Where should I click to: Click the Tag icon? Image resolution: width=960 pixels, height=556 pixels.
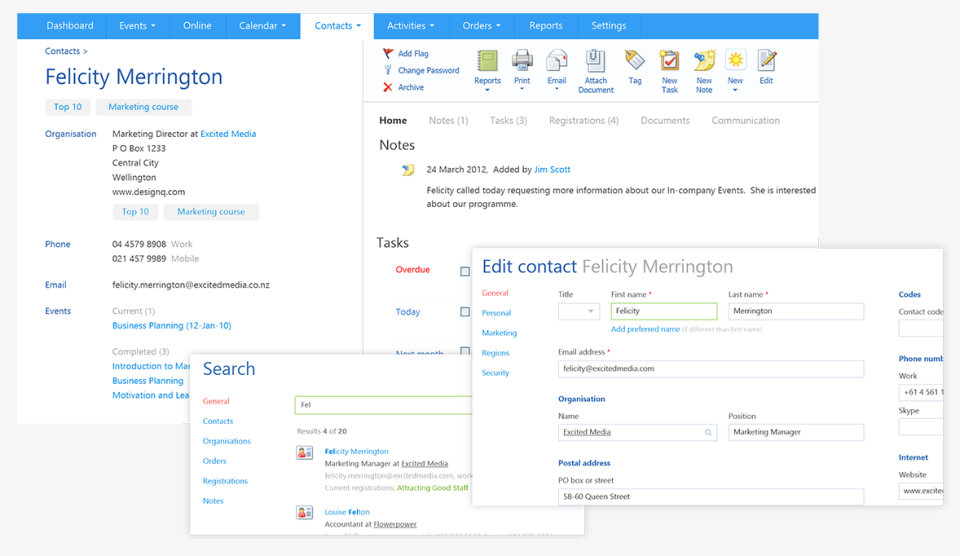[x=635, y=60]
